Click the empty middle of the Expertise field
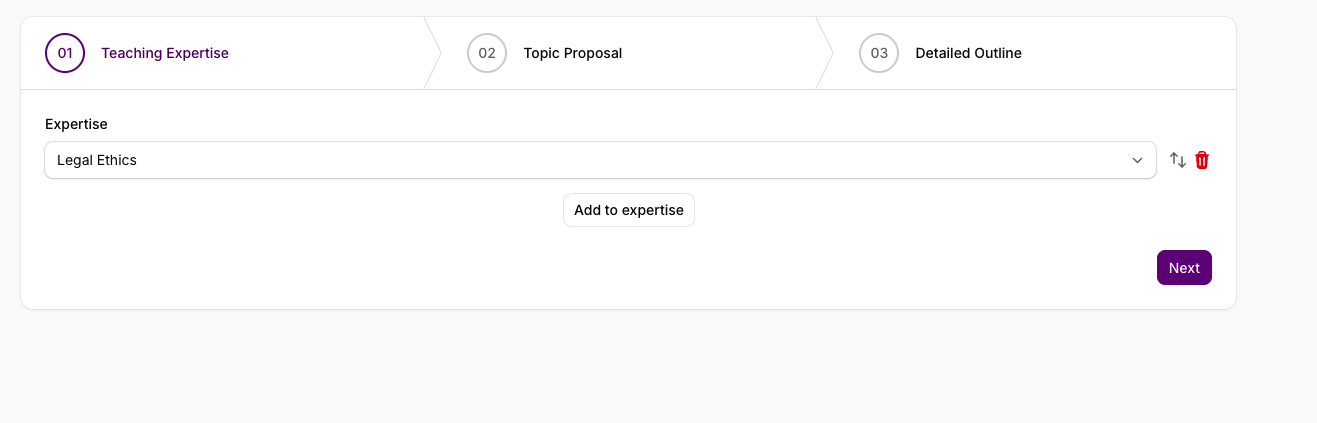Screen dimensions: 1317x423 click(x=600, y=160)
